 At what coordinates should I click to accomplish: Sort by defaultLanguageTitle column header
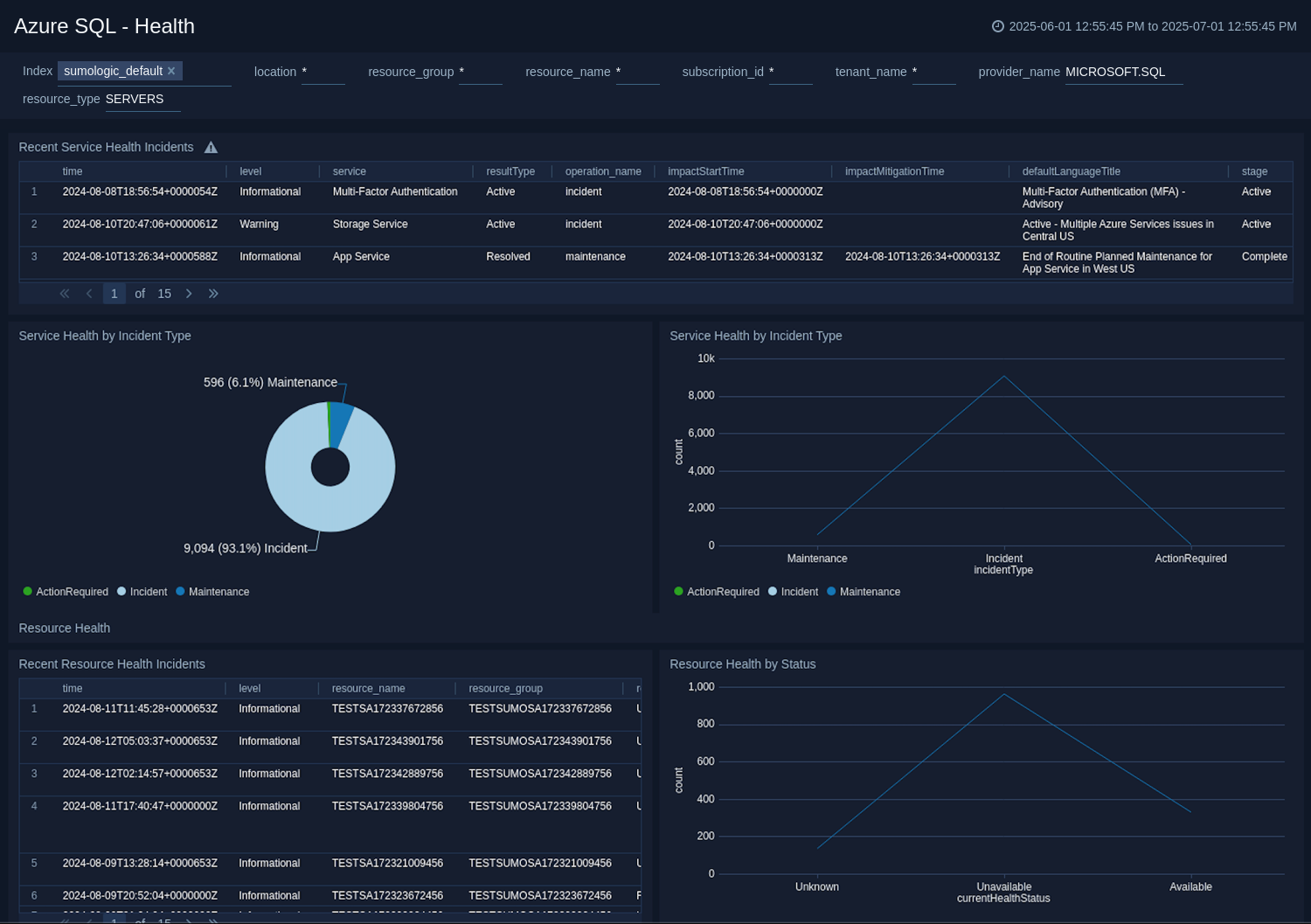point(1072,171)
